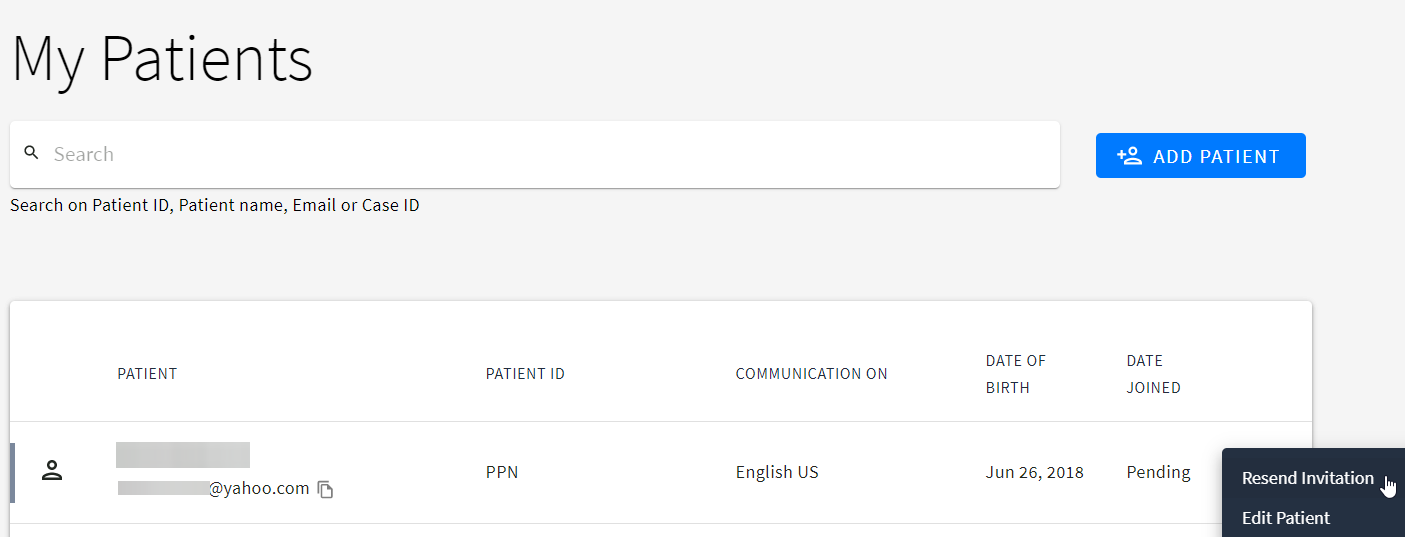Click the person avatar icon in patient row
This screenshot has height=537, width=1405.
pyautogui.click(x=52, y=471)
